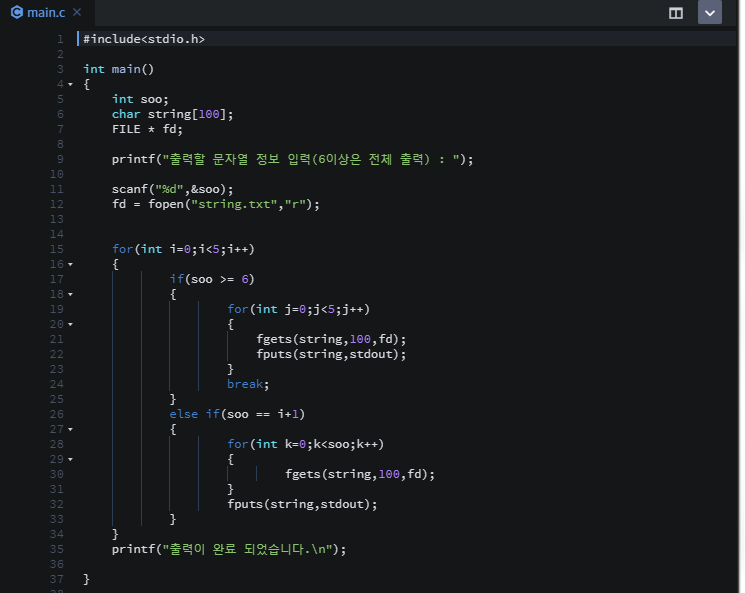Image resolution: width=745 pixels, height=593 pixels.
Task: Click 'for(int j=0;j<5;j++)' on line 19
Action: pos(298,309)
